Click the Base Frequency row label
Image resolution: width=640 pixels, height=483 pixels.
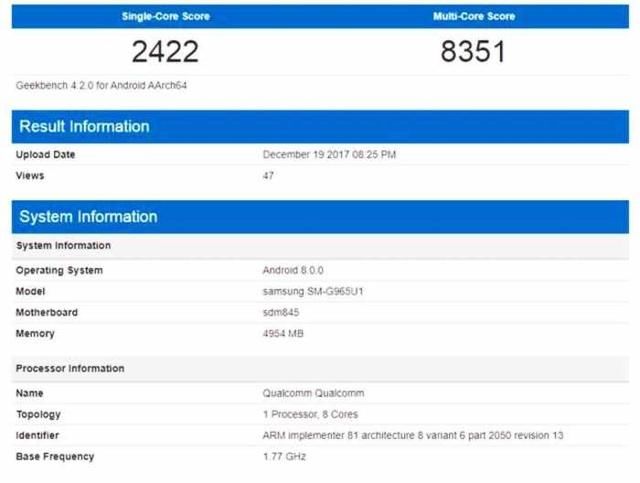click(x=55, y=457)
